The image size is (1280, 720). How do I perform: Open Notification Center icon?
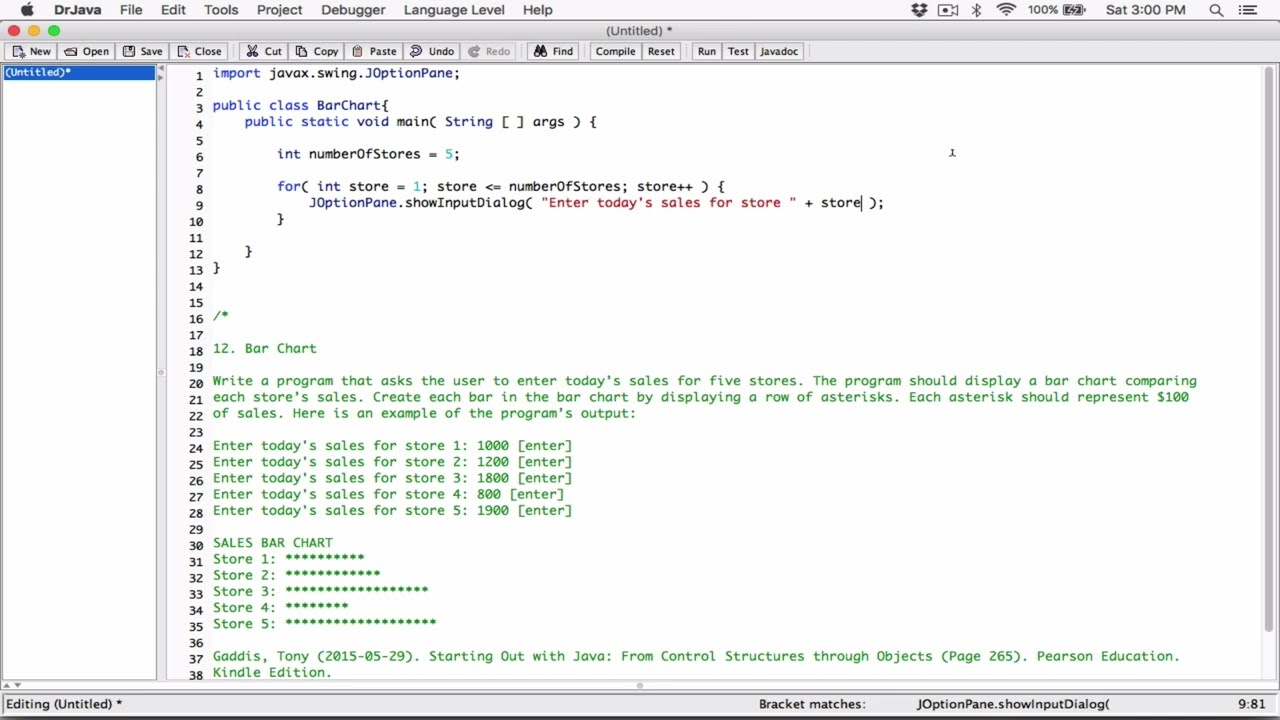click(1247, 10)
